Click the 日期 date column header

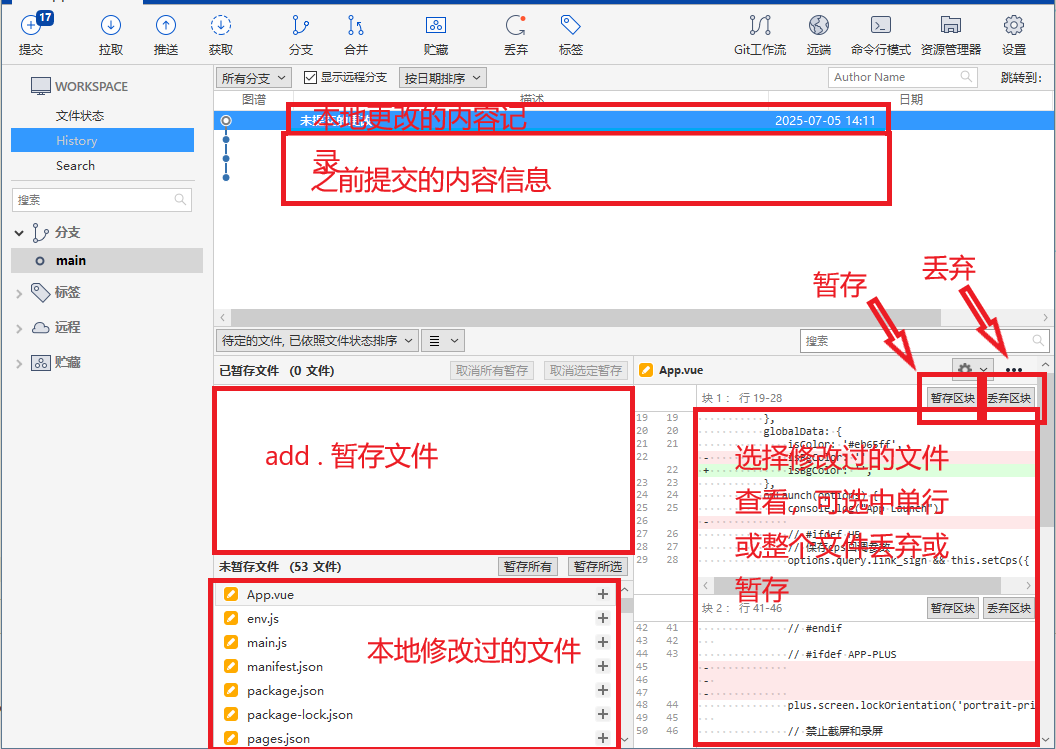pos(911,100)
